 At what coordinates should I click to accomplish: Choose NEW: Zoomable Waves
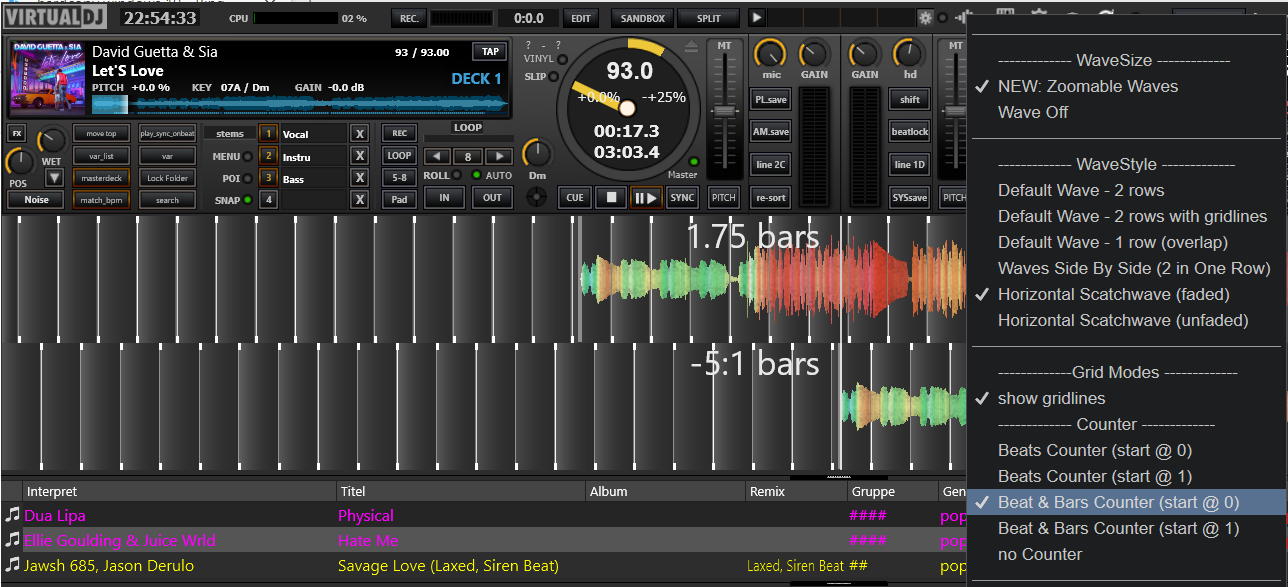[1088, 86]
